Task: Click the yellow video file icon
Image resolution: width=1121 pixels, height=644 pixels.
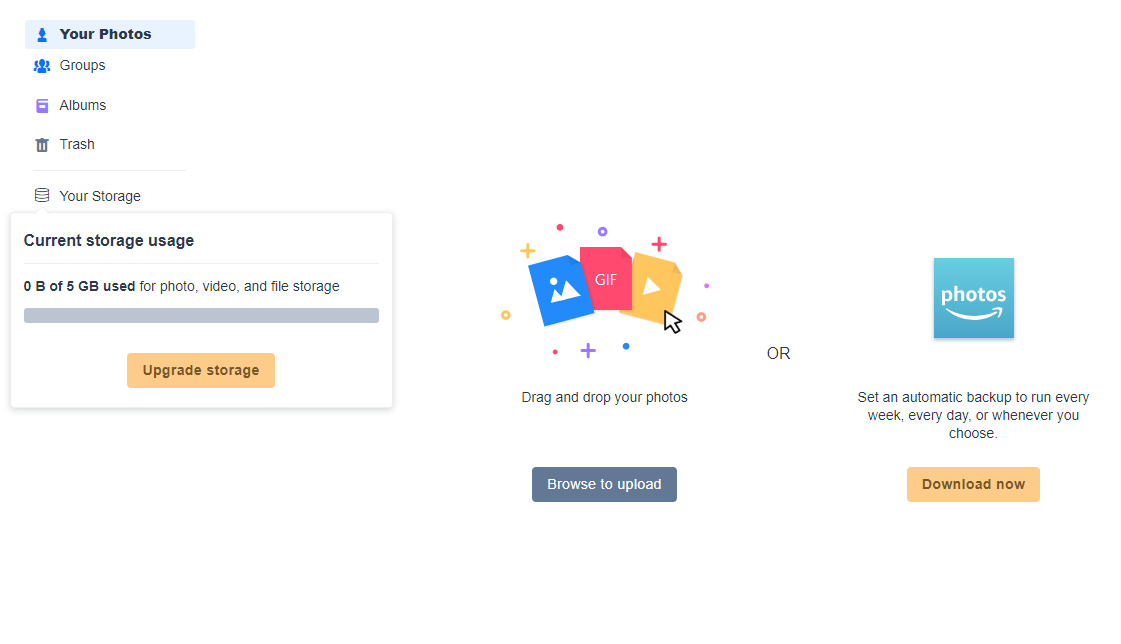Action: coord(652,287)
